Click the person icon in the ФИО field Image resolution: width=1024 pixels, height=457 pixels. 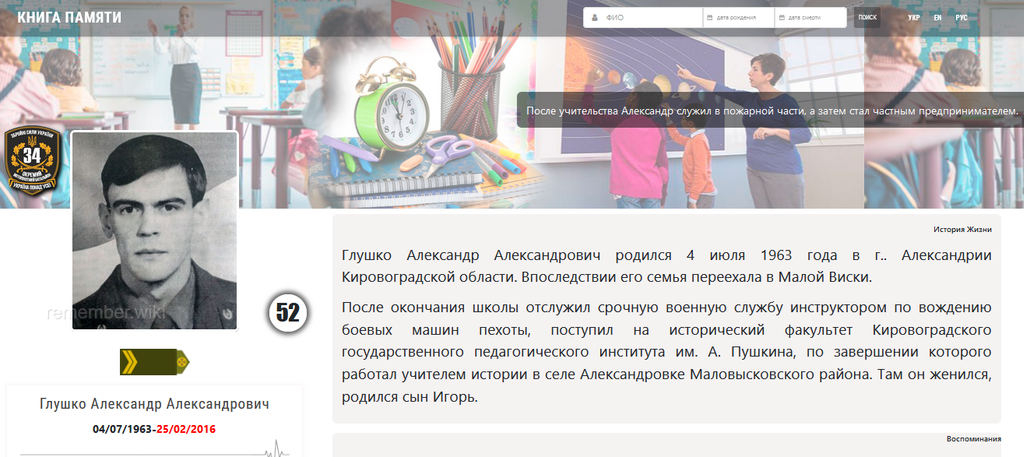(594, 18)
